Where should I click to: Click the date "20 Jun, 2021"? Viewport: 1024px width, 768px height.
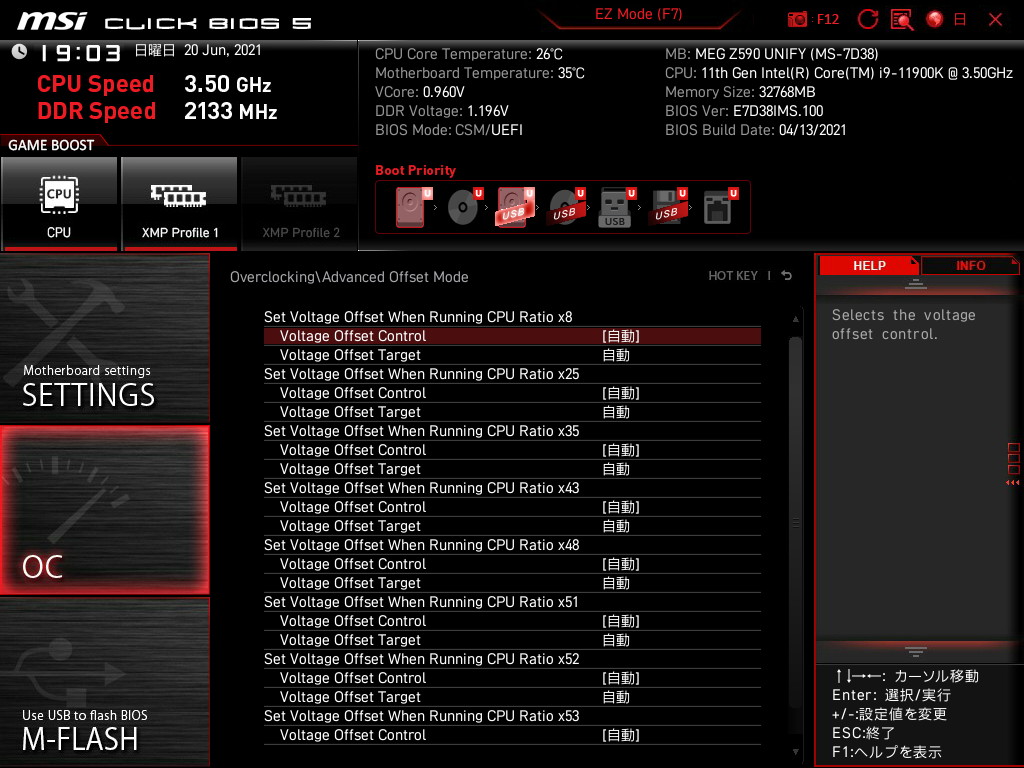[223, 50]
